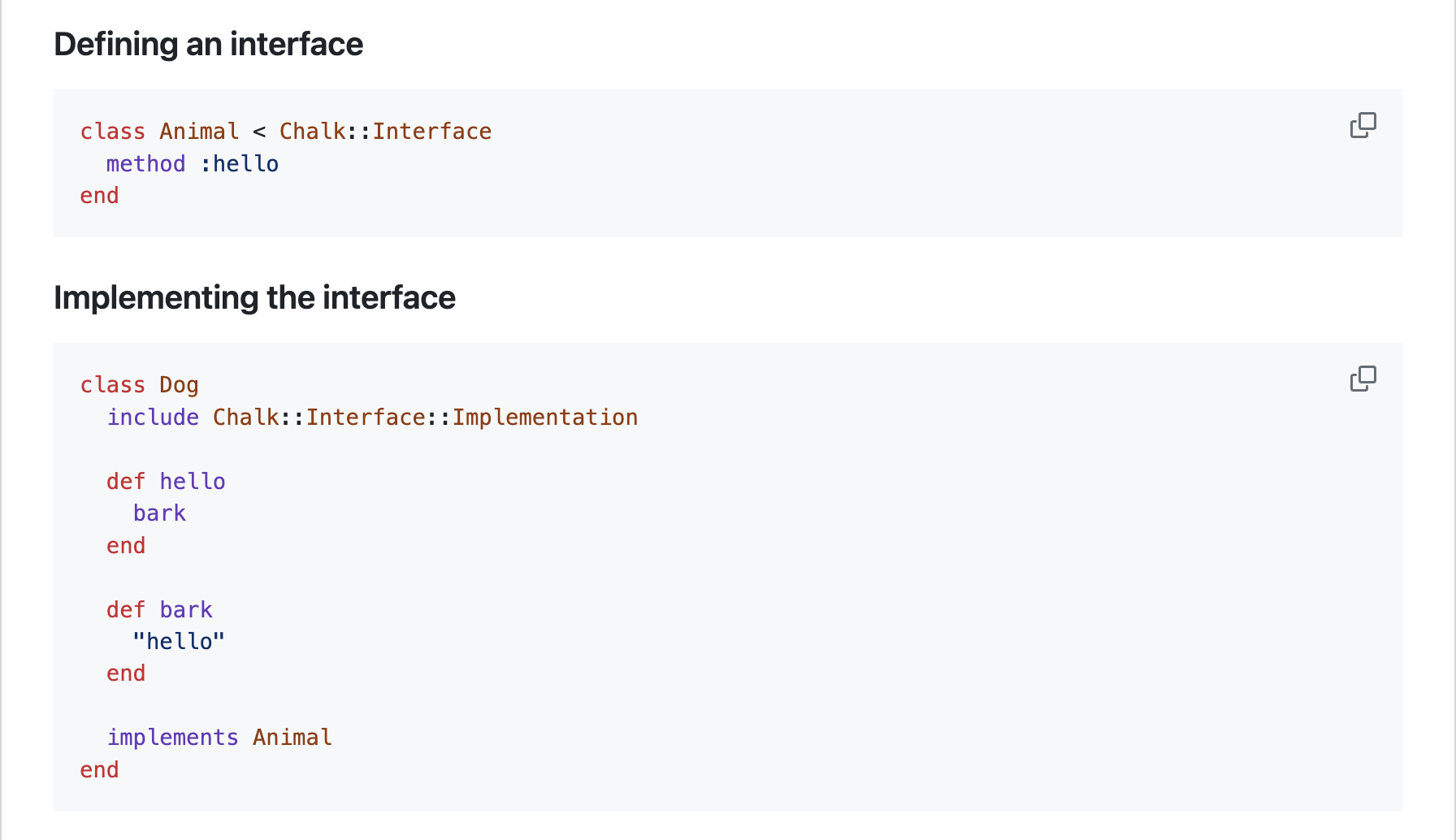Click the "Dog" class name
The height and width of the screenshot is (840, 1456).
tap(179, 385)
